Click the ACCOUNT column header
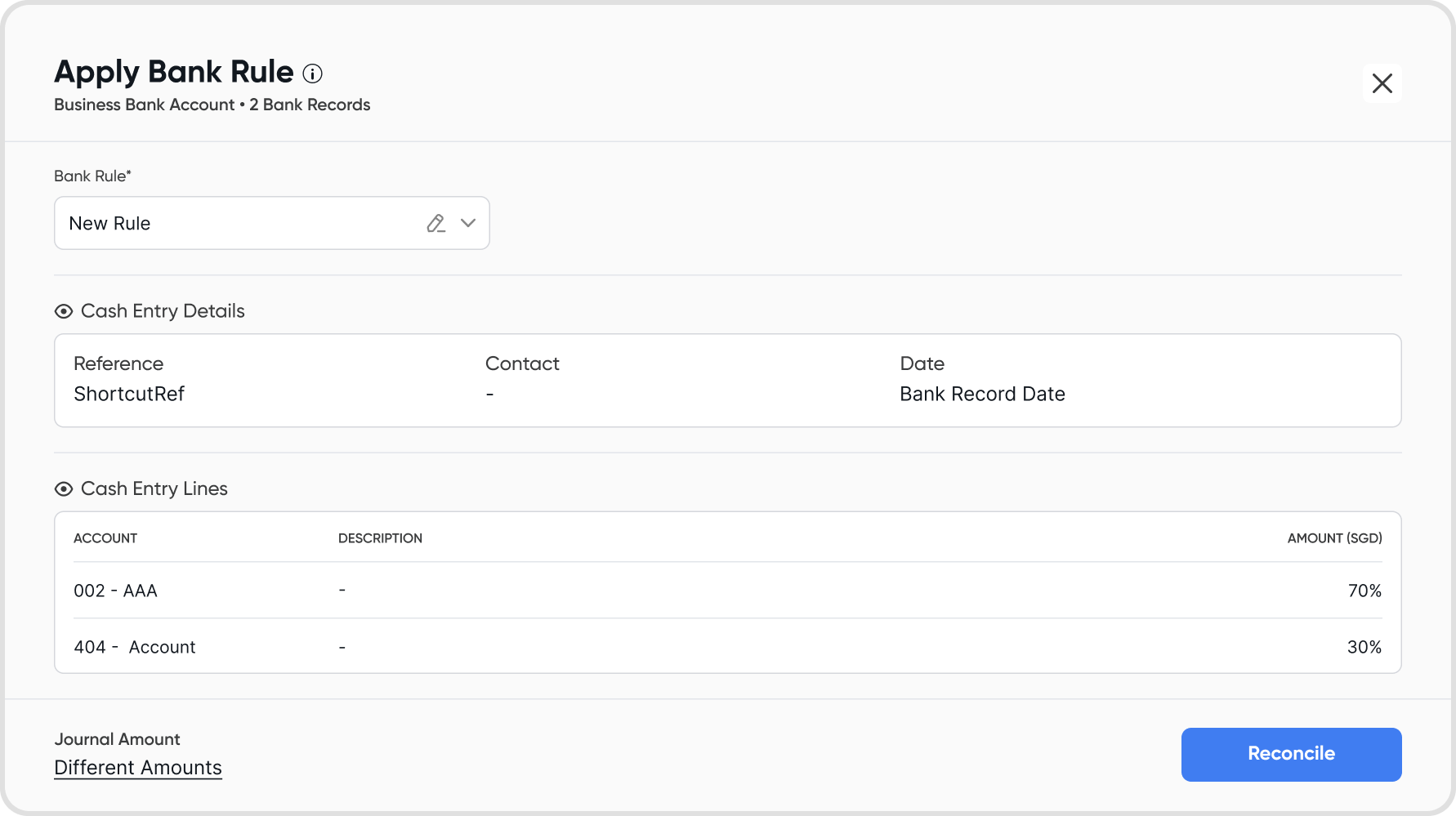 [105, 538]
